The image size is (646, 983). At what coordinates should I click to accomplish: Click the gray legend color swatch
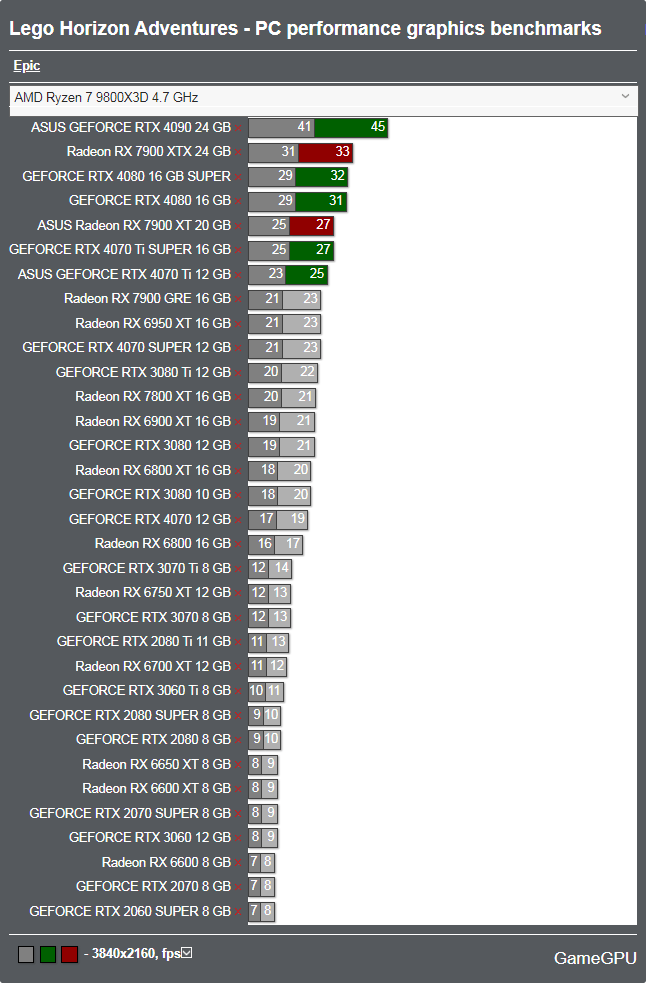pyautogui.click(x=26, y=954)
